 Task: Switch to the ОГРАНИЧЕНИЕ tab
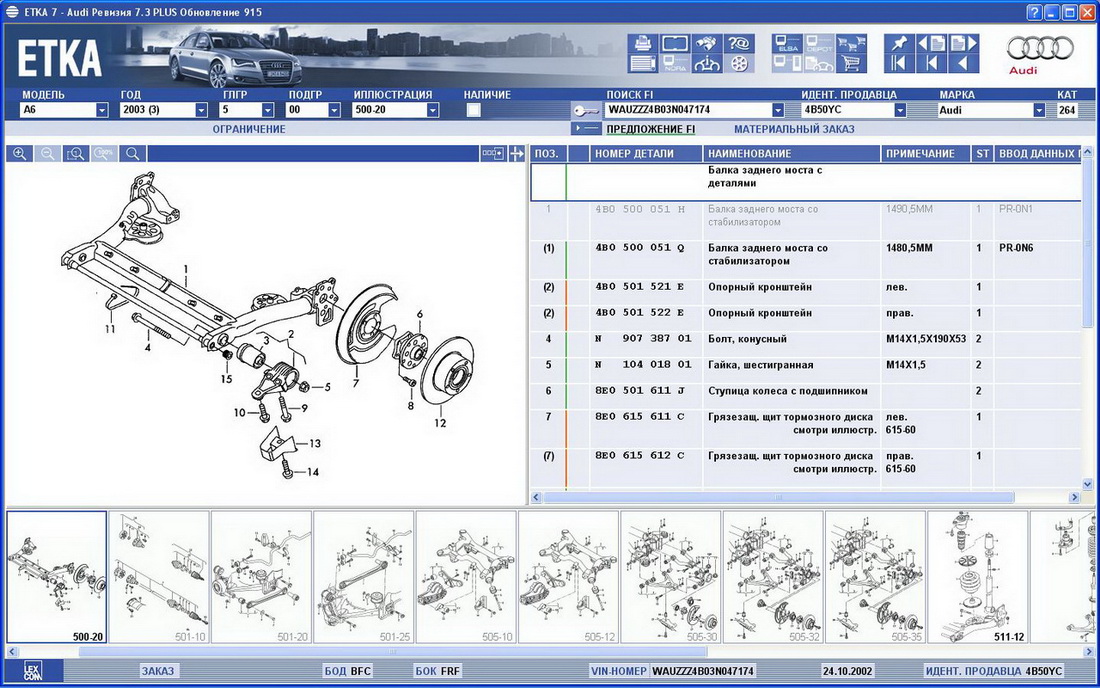point(249,129)
